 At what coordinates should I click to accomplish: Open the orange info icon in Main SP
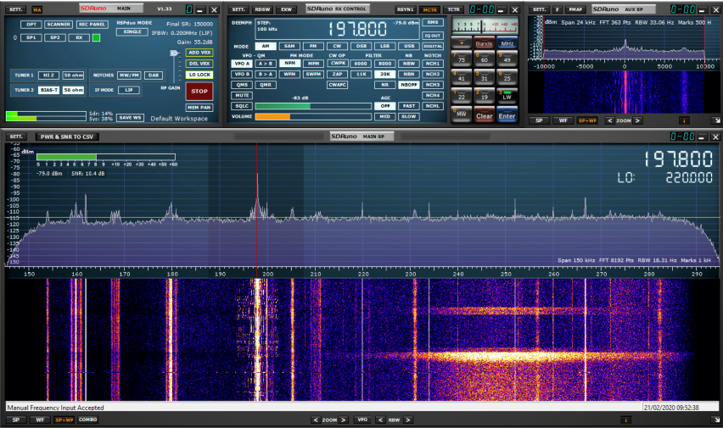626,420
